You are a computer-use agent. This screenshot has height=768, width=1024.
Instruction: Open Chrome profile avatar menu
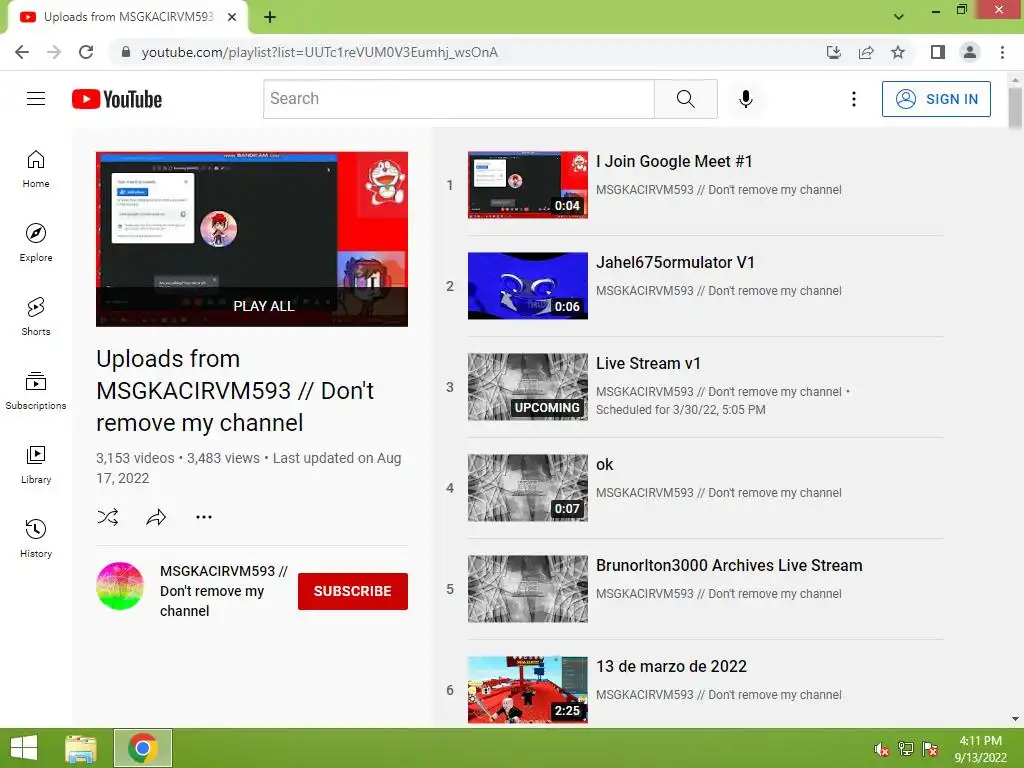tap(970, 52)
